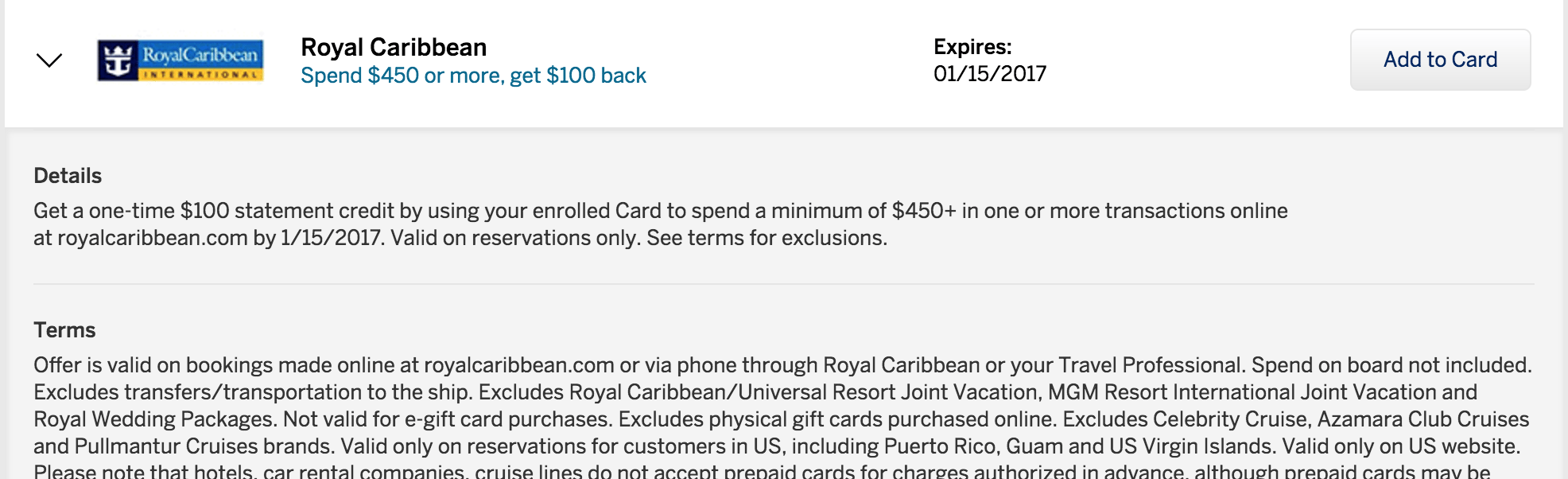Click the horizontal divider between Details and Terms
Image resolution: width=1568 pixels, height=479 pixels.
coord(784,284)
